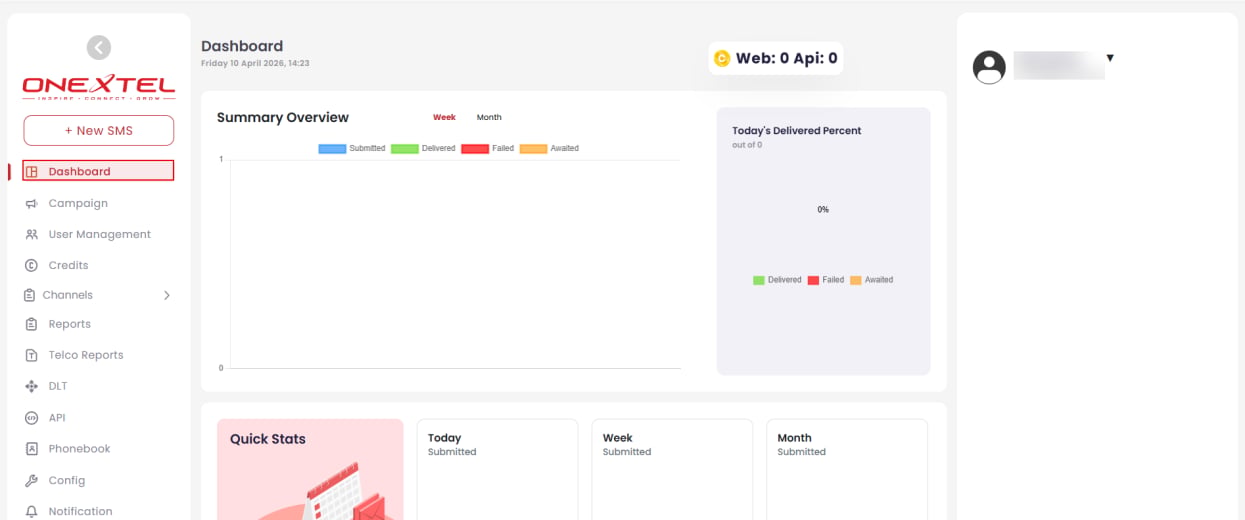
Task: Toggle Failed series in summary legend
Action: coord(487,148)
